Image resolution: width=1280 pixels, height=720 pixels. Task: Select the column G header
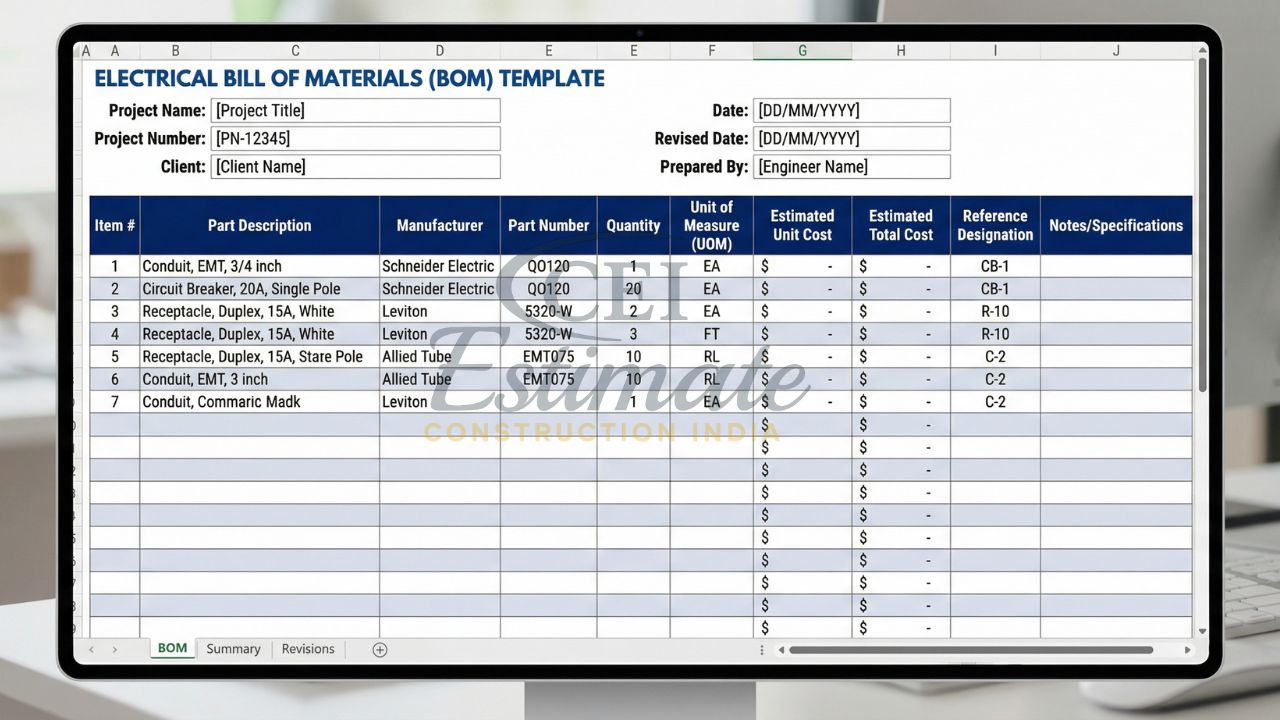point(802,49)
